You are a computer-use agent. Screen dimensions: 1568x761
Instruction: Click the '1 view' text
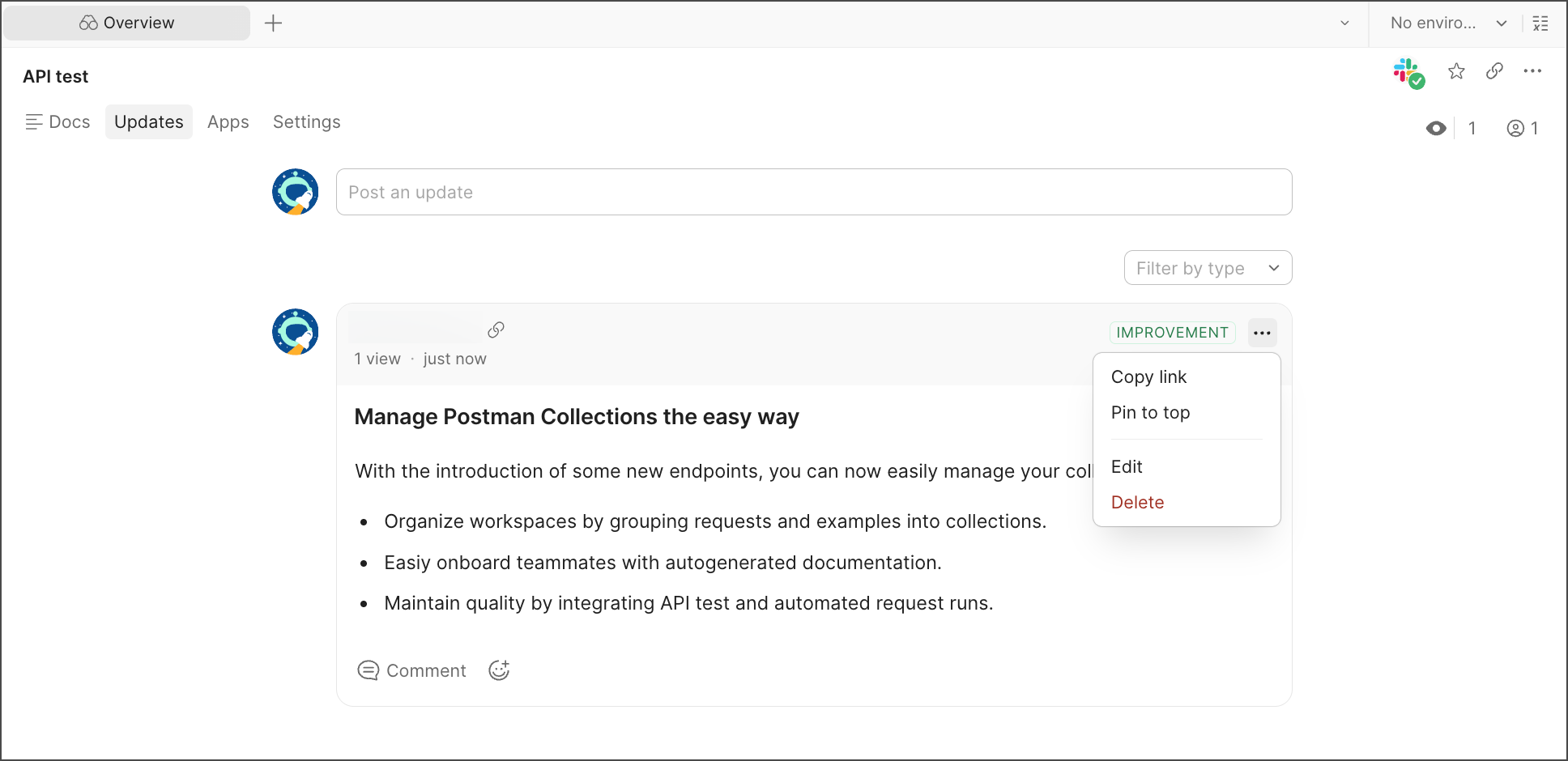click(377, 359)
